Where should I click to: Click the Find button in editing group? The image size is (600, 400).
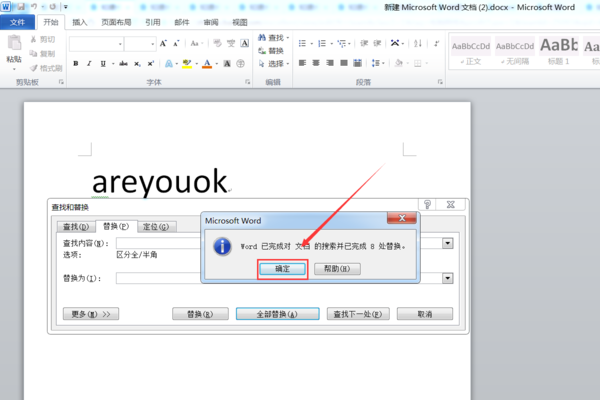click(x=273, y=38)
